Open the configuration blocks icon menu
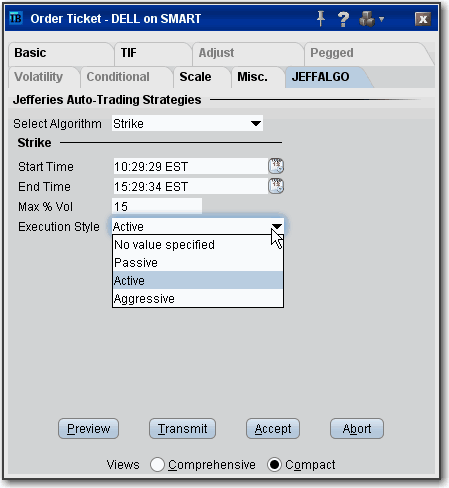Image resolution: width=449 pixels, height=488 pixels. coord(367,19)
